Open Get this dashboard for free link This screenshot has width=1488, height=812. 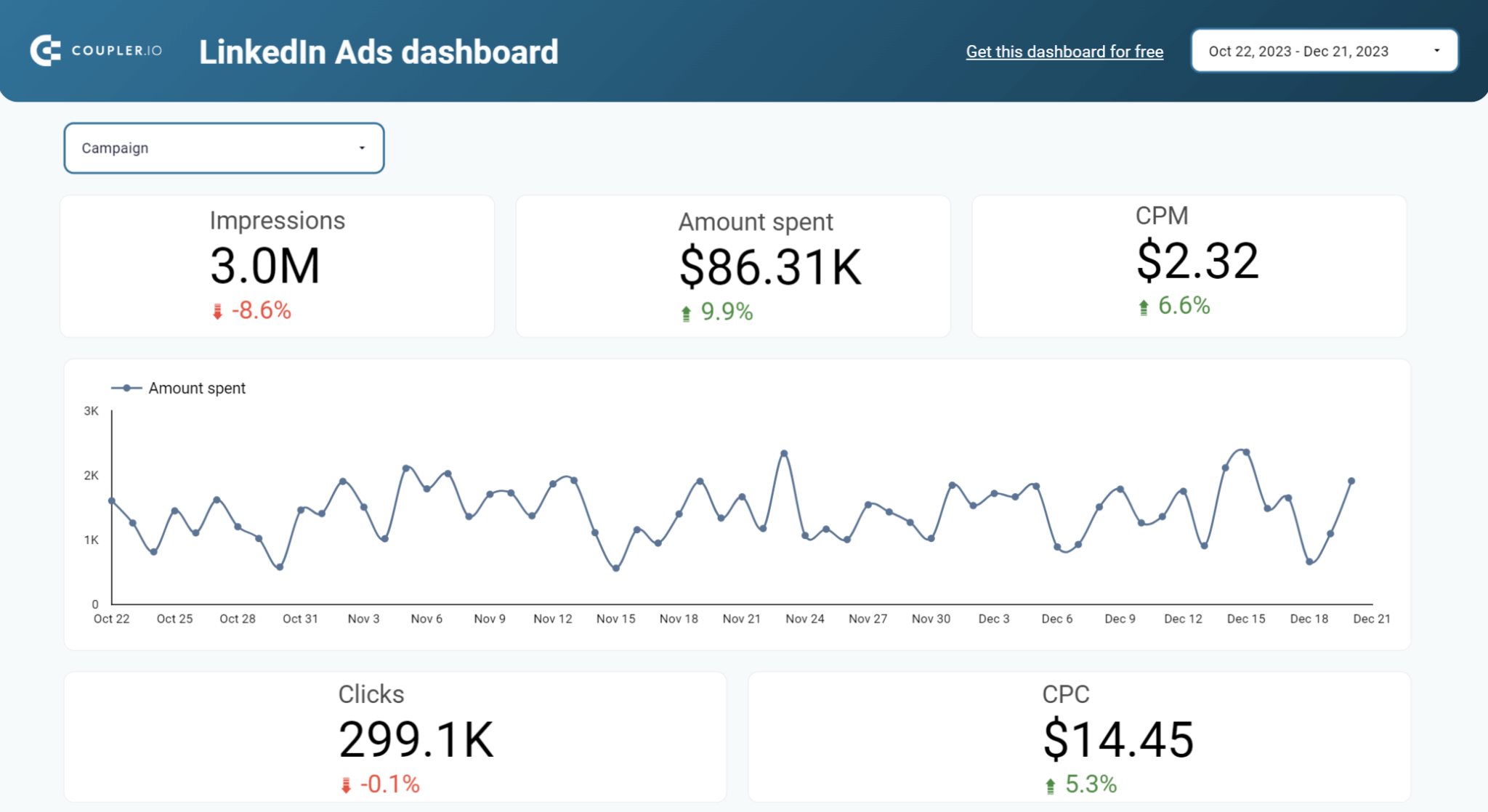point(1064,51)
